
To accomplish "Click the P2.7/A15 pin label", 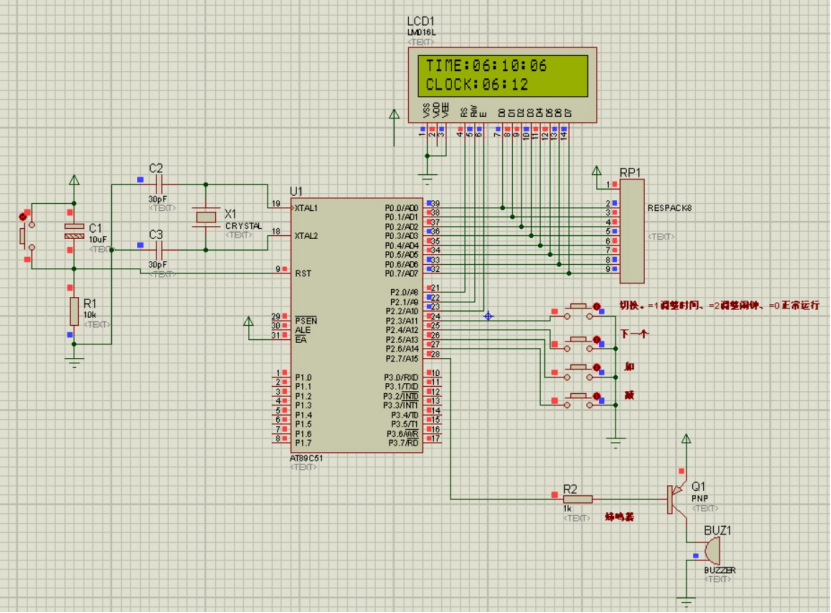I will point(402,359).
